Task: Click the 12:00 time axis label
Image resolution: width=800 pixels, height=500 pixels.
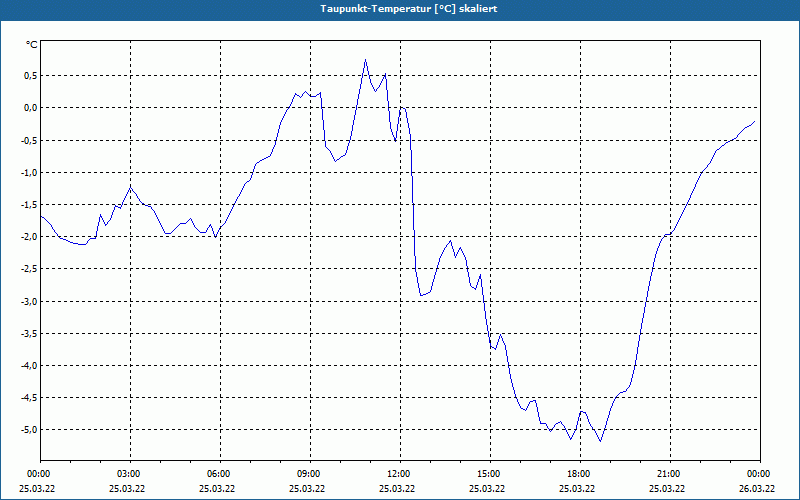Action: point(401,474)
